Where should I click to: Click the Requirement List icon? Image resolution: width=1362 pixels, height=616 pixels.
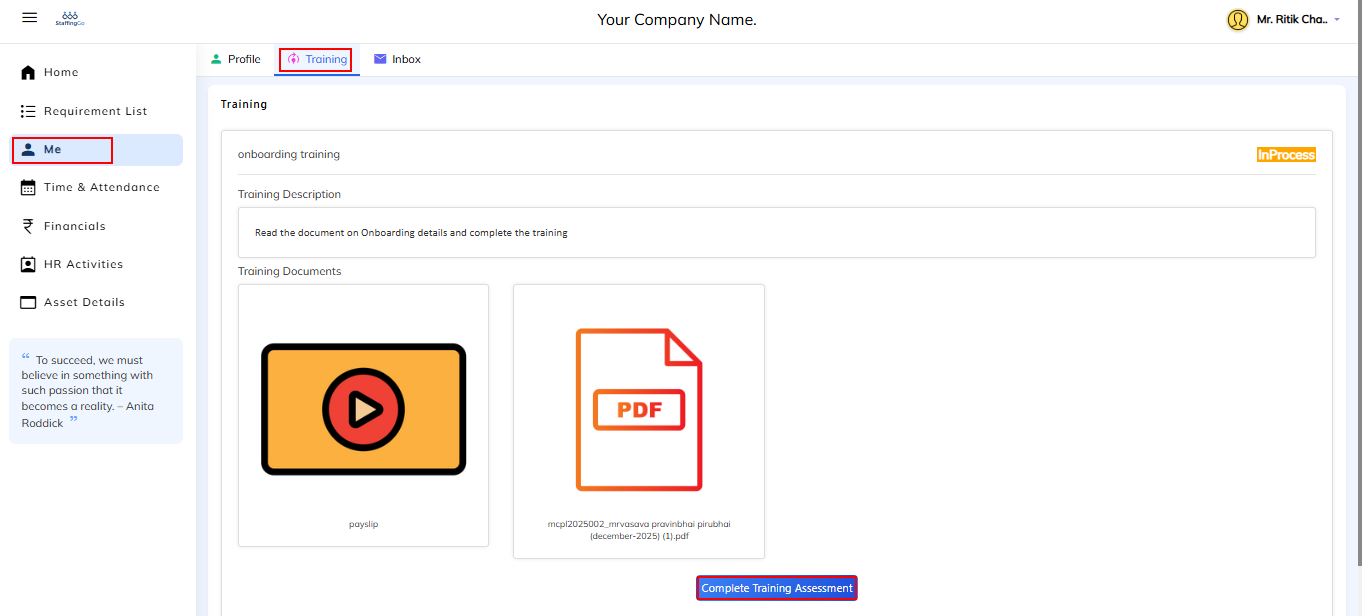[x=28, y=111]
